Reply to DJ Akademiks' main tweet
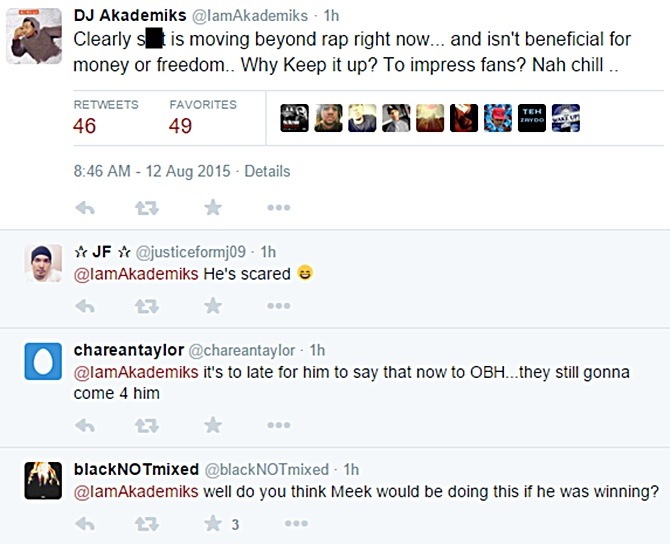Screen dimensions: 670x544 pos(85,208)
